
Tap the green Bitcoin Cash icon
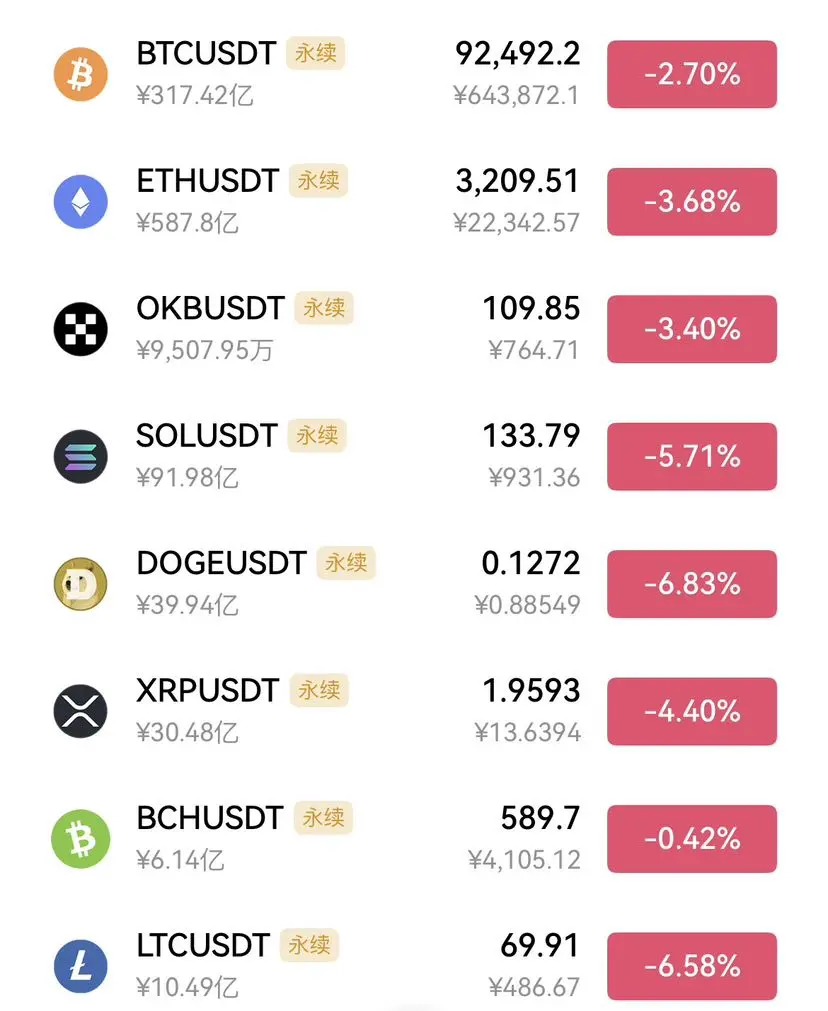coord(81,839)
